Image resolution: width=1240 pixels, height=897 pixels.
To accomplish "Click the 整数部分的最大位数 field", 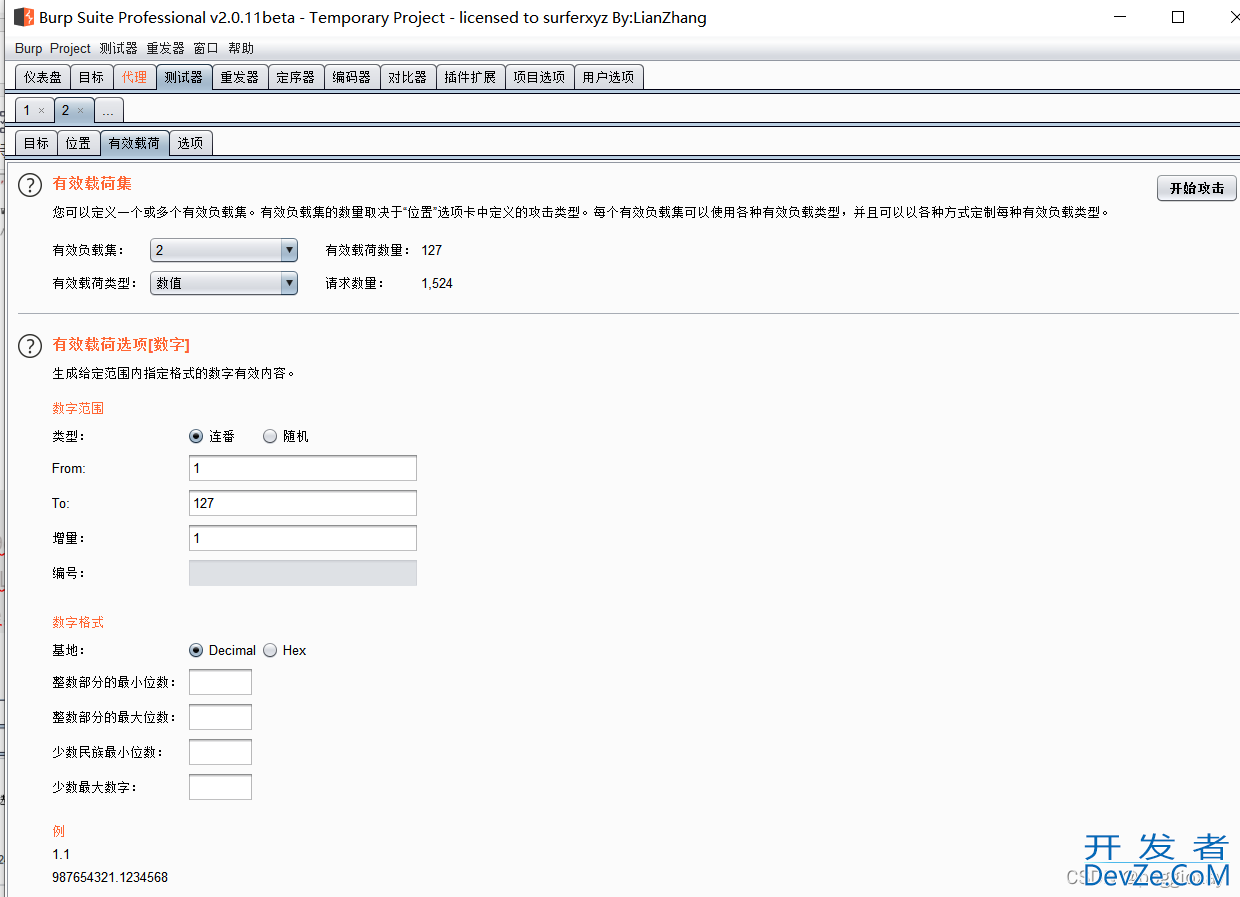I will pyautogui.click(x=220, y=717).
